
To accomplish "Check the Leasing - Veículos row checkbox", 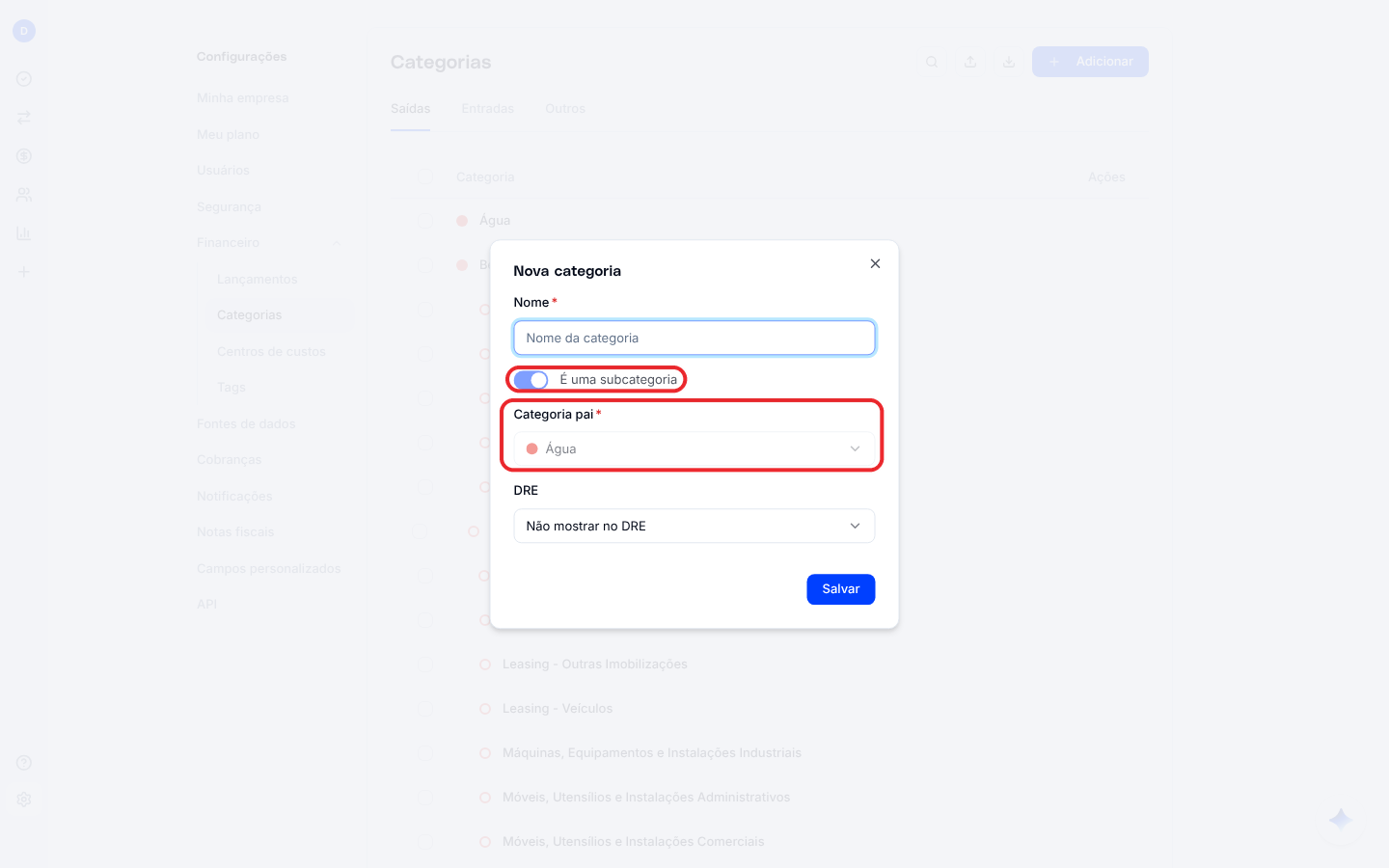I will pyautogui.click(x=425, y=709).
